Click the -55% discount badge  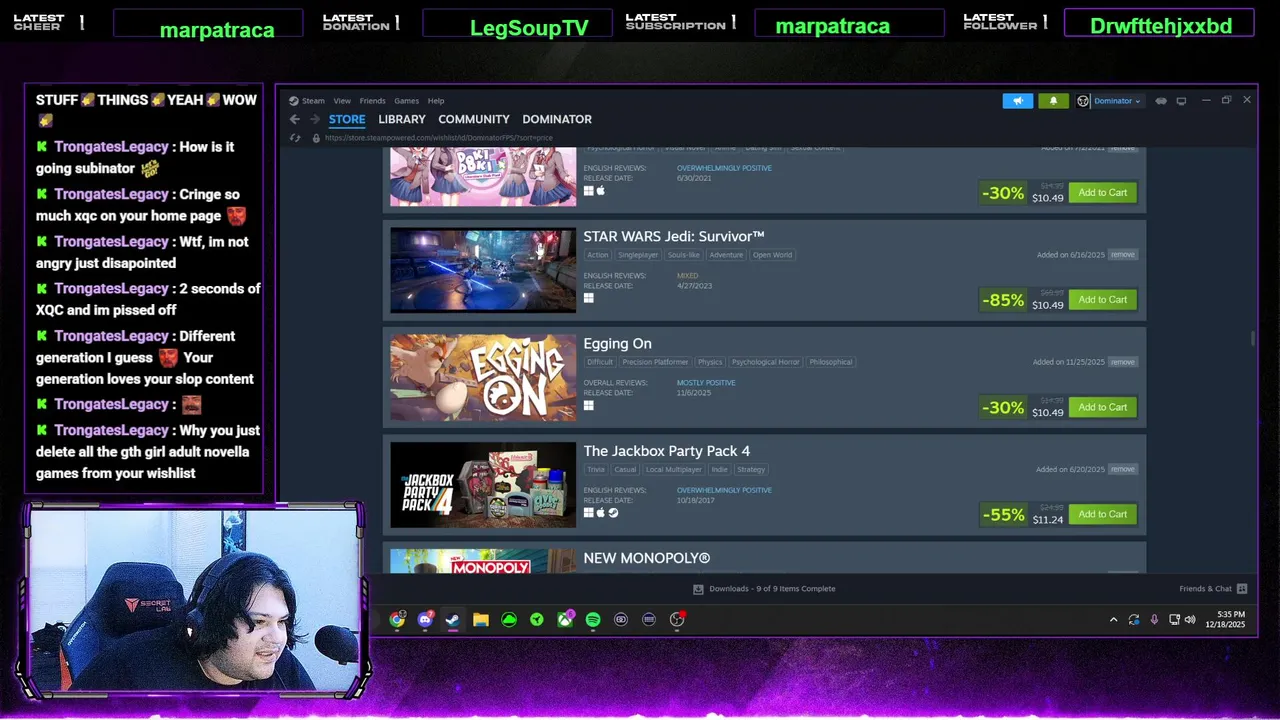click(x=1003, y=514)
